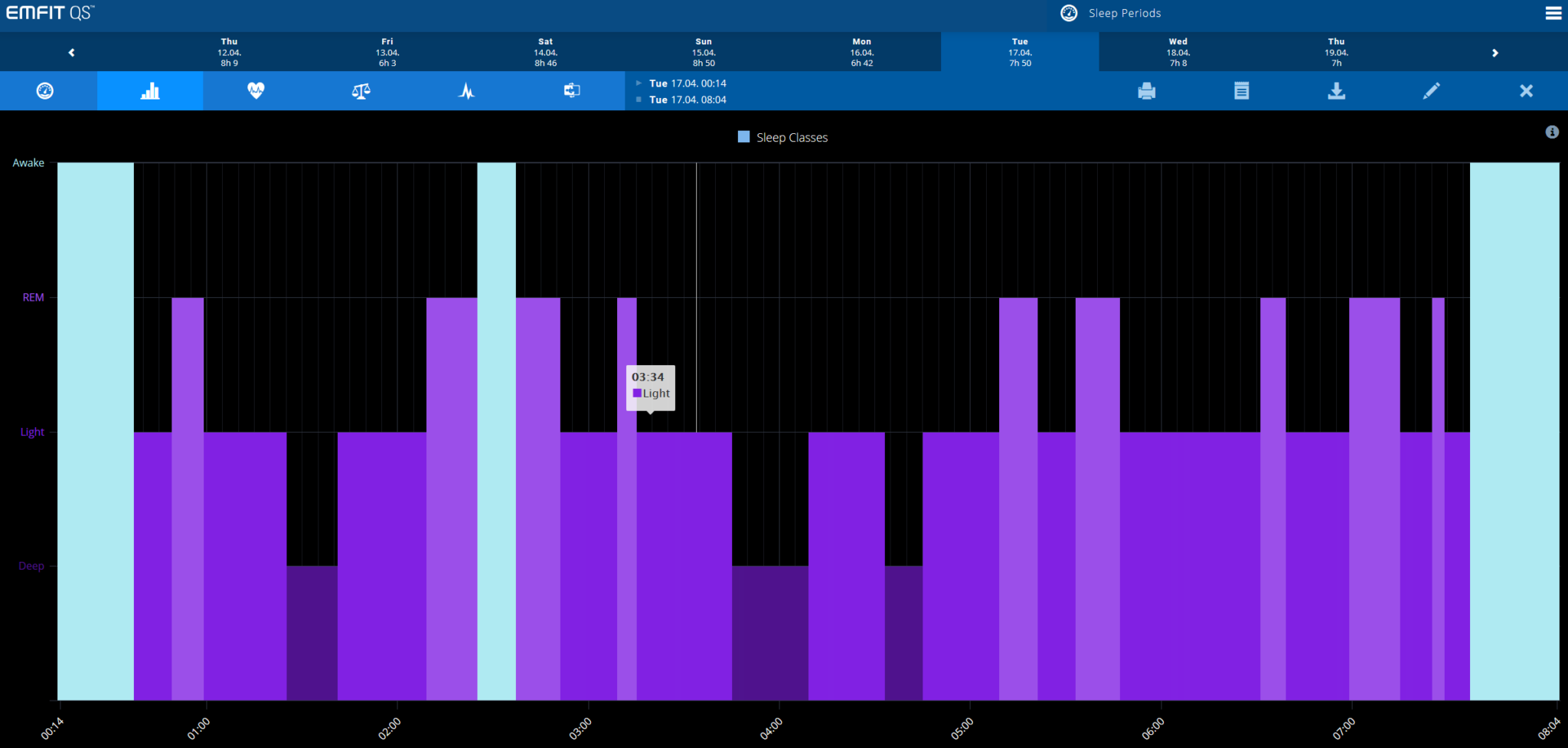The width and height of the screenshot is (1568, 748).
Task: Open the sleep score gauge view
Action: (45, 91)
